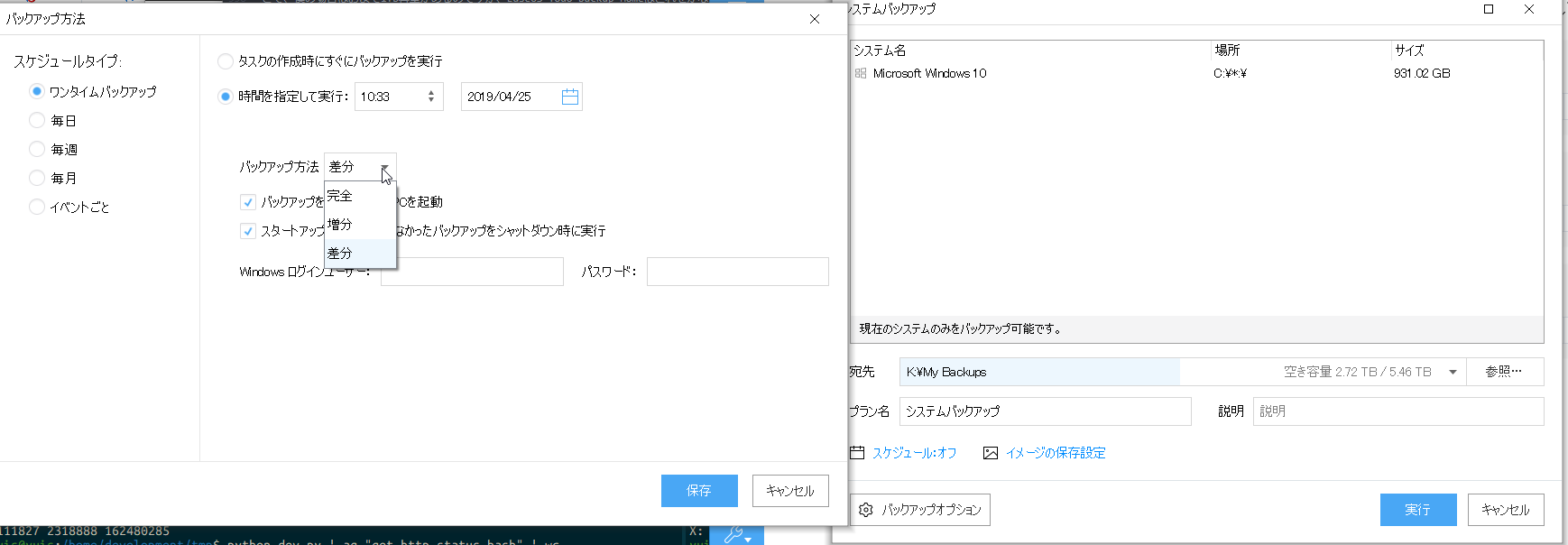Click the C:¥*.¥ location value

pos(1230,73)
